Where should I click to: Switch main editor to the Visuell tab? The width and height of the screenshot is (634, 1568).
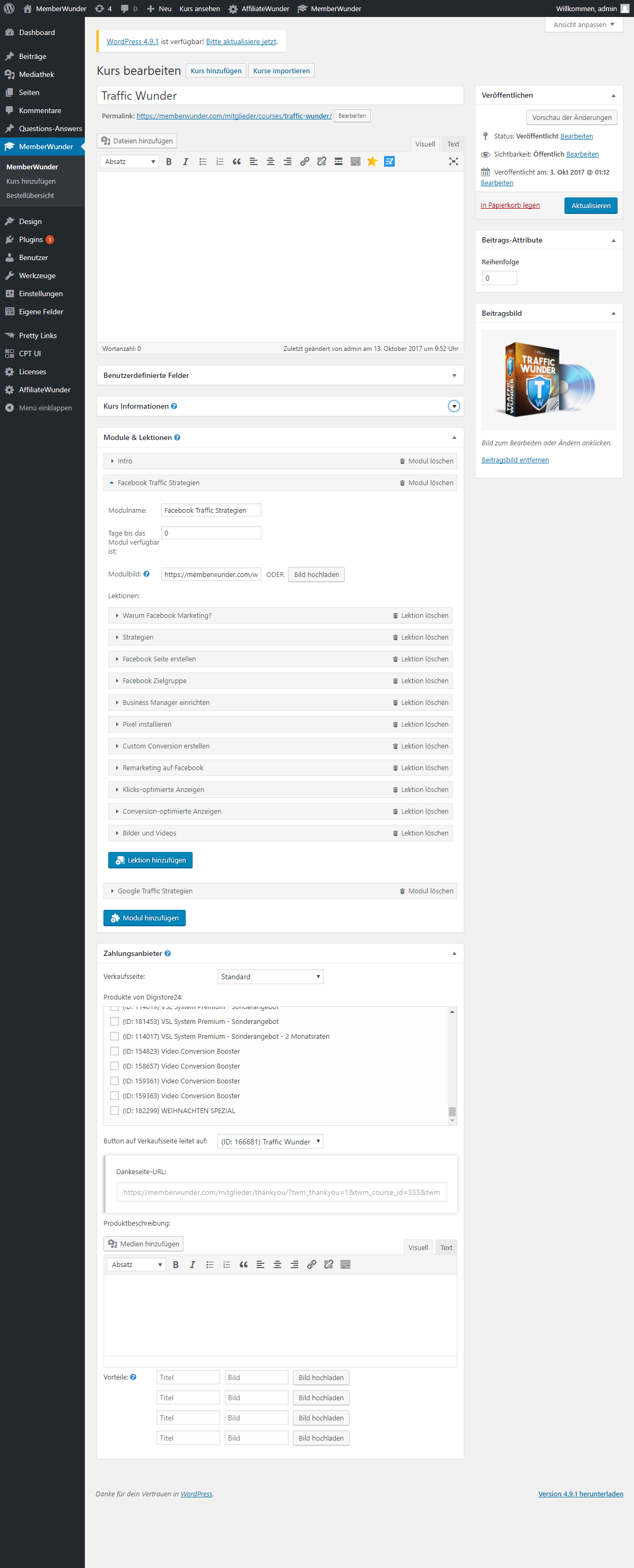(x=424, y=144)
